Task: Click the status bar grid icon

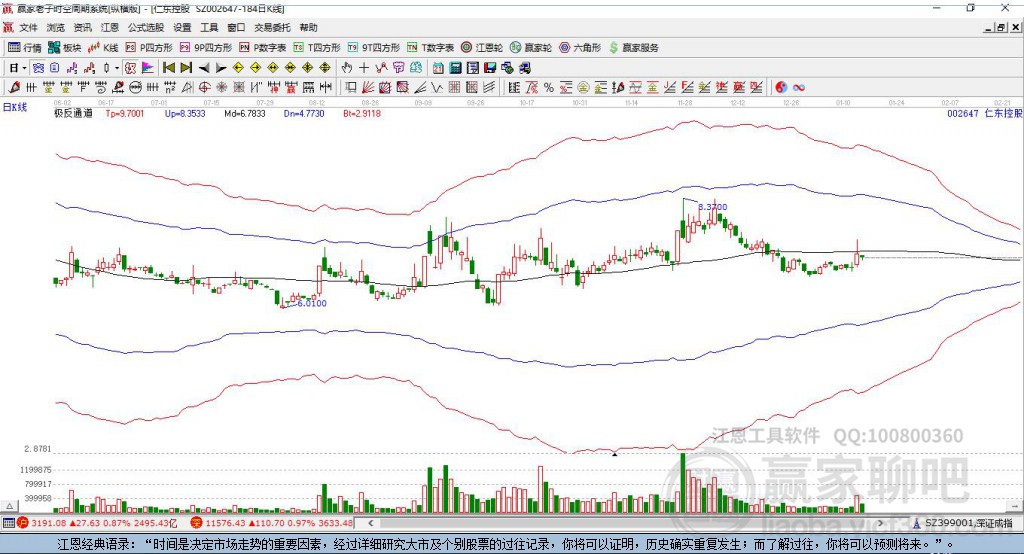Action: pos(8,523)
